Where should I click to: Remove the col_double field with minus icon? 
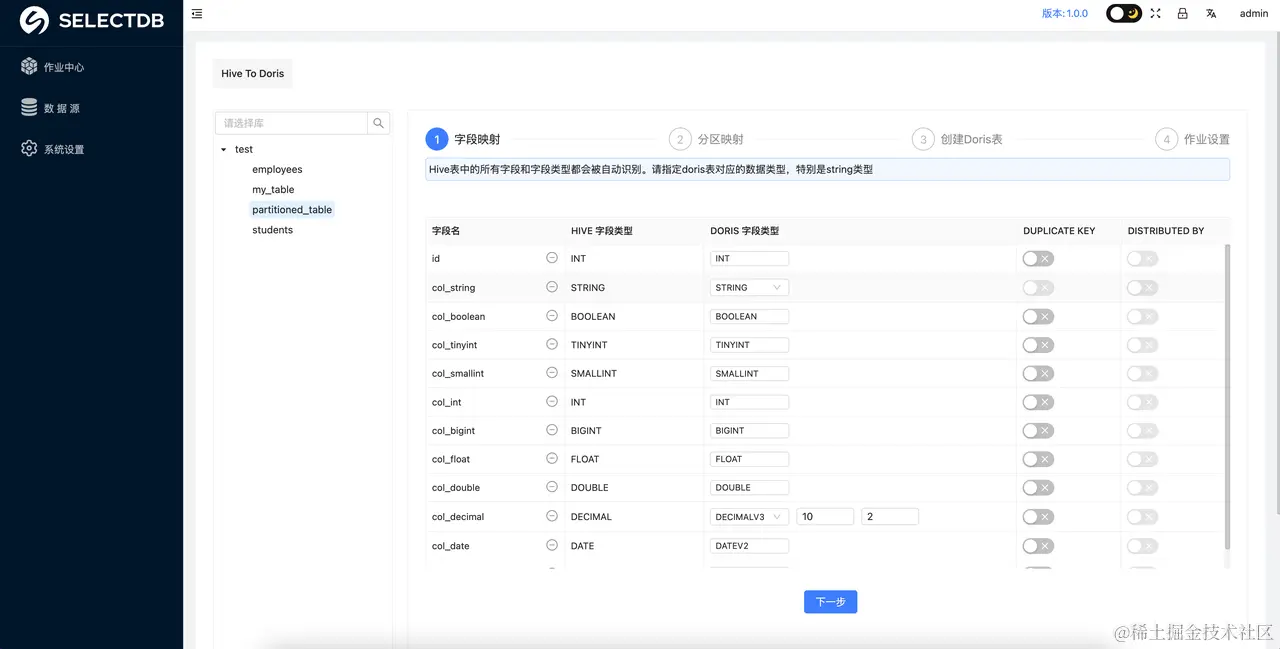(x=552, y=487)
